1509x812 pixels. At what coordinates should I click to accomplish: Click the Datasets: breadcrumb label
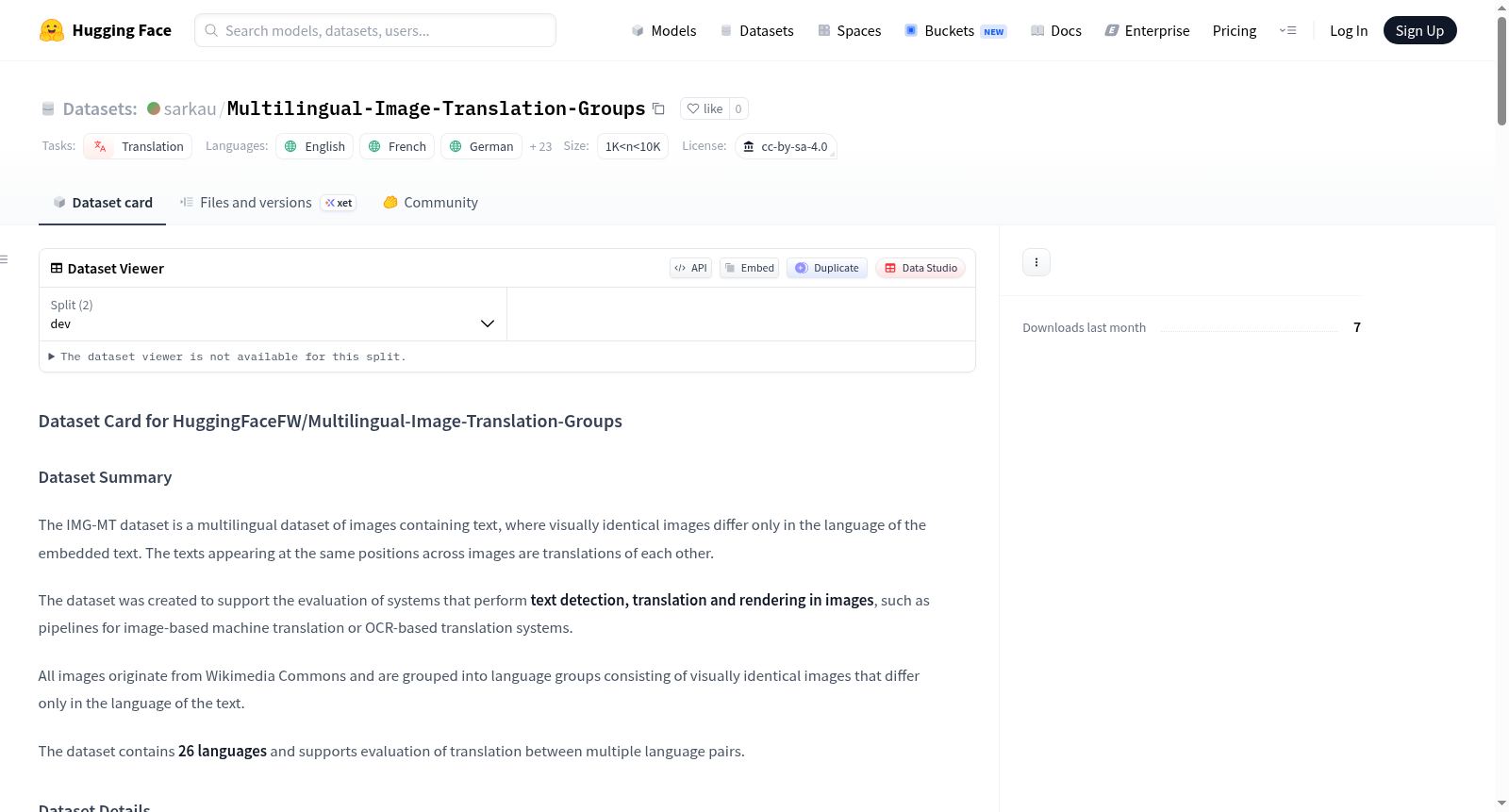click(100, 109)
